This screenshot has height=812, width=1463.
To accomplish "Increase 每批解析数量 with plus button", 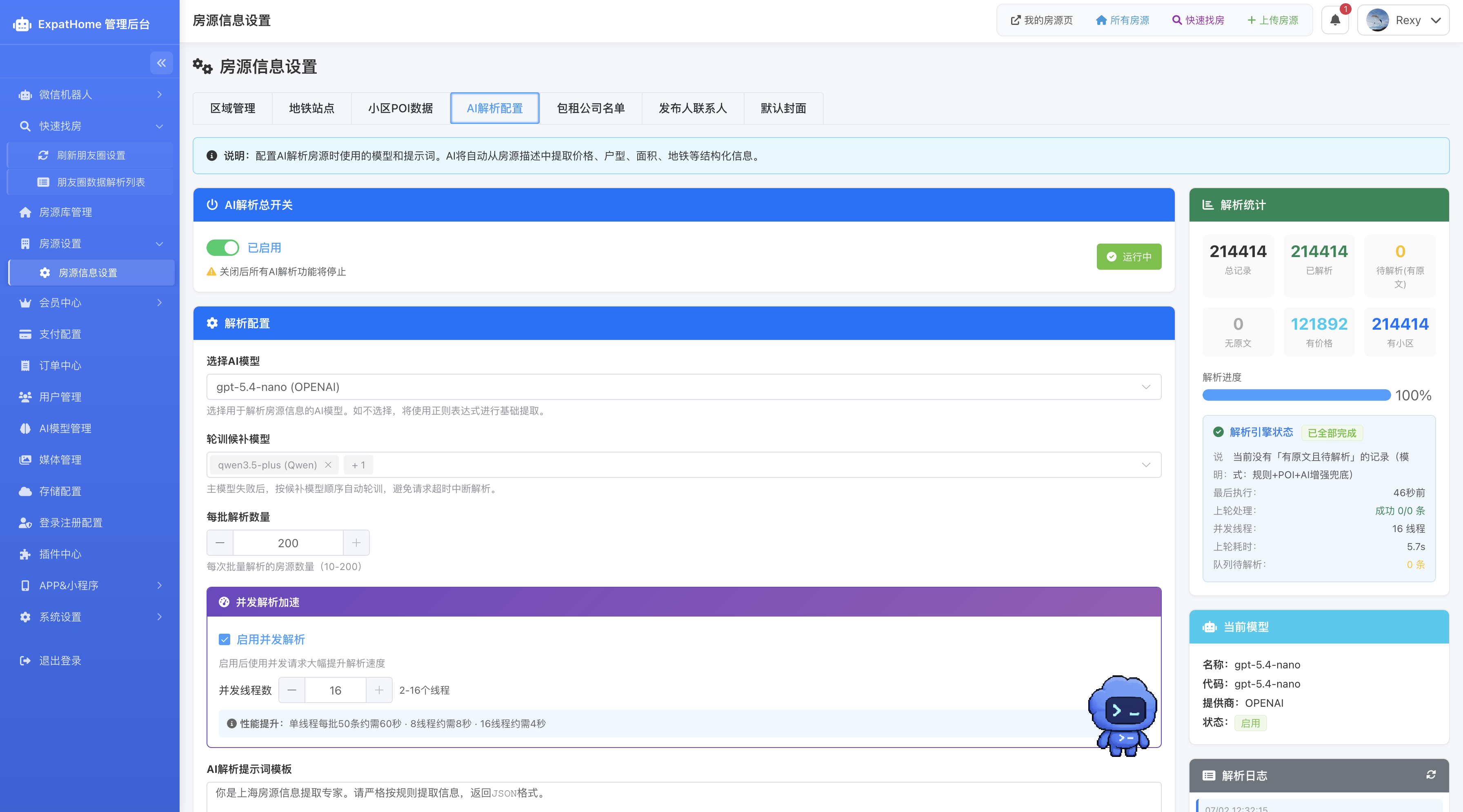I will pos(356,543).
